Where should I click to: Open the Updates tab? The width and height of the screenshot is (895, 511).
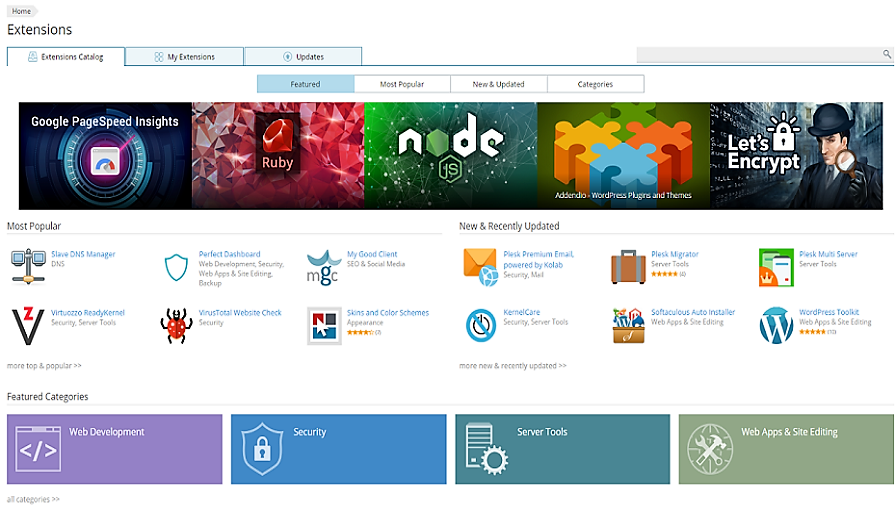tap(303, 57)
